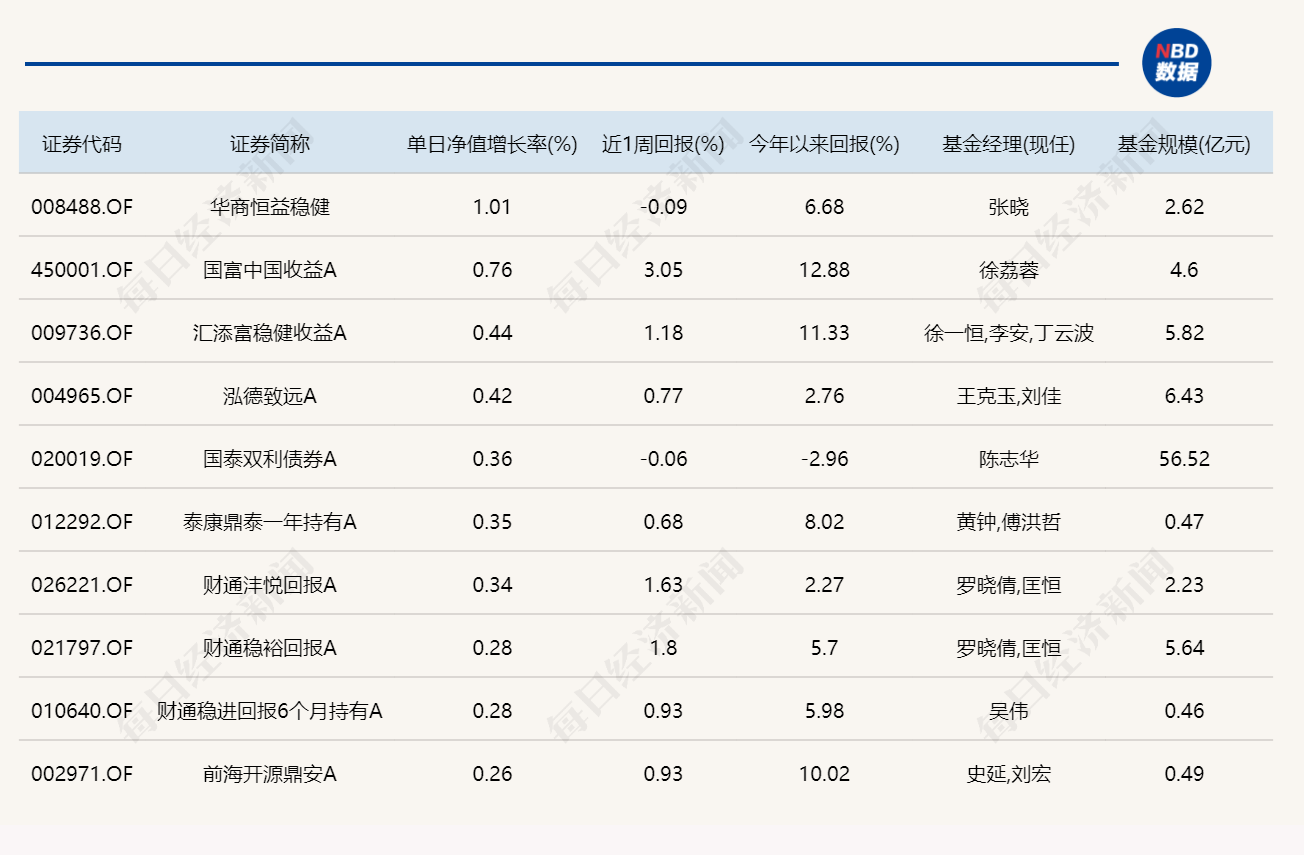Select fund name 财通稳进回报6个月持有A
This screenshot has height=855, width=1304.
coord(270,711)
